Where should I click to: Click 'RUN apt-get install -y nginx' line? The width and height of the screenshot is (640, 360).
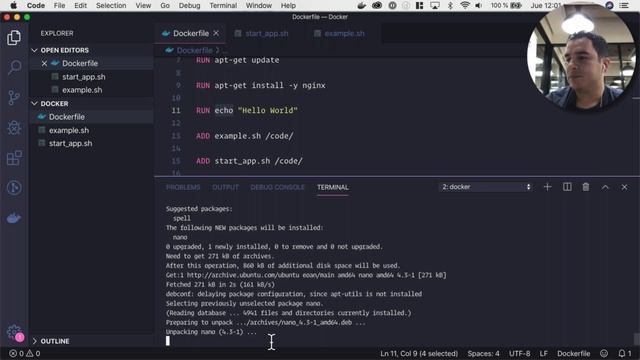tap(260, 85)
